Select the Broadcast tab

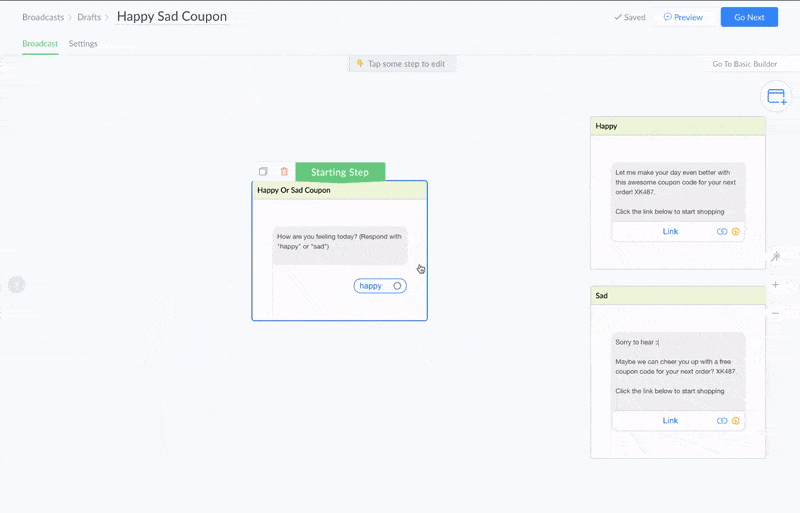40,44
